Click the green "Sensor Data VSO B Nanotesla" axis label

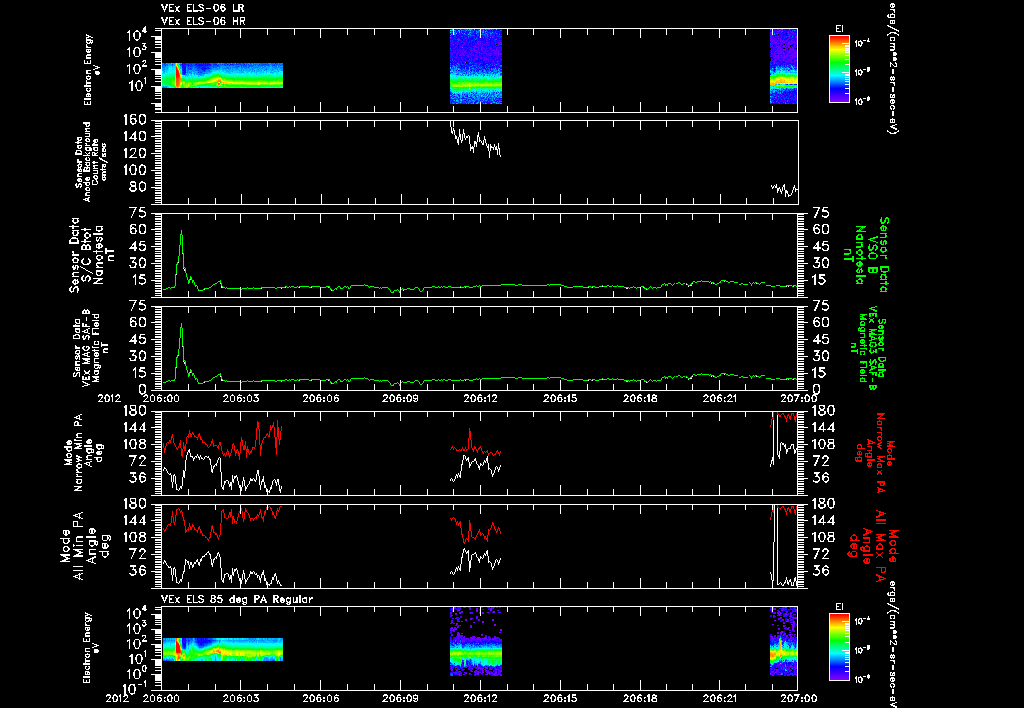[x=866, y=255]
